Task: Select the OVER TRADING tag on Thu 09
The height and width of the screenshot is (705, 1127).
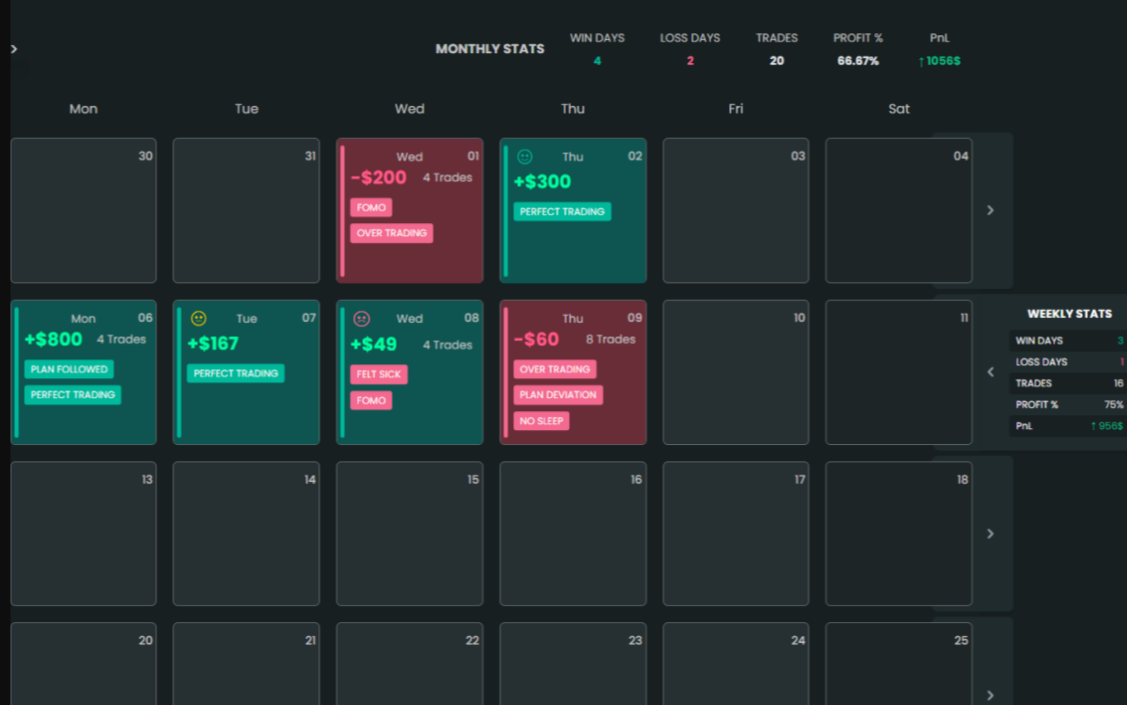Action: coord(554,369)
